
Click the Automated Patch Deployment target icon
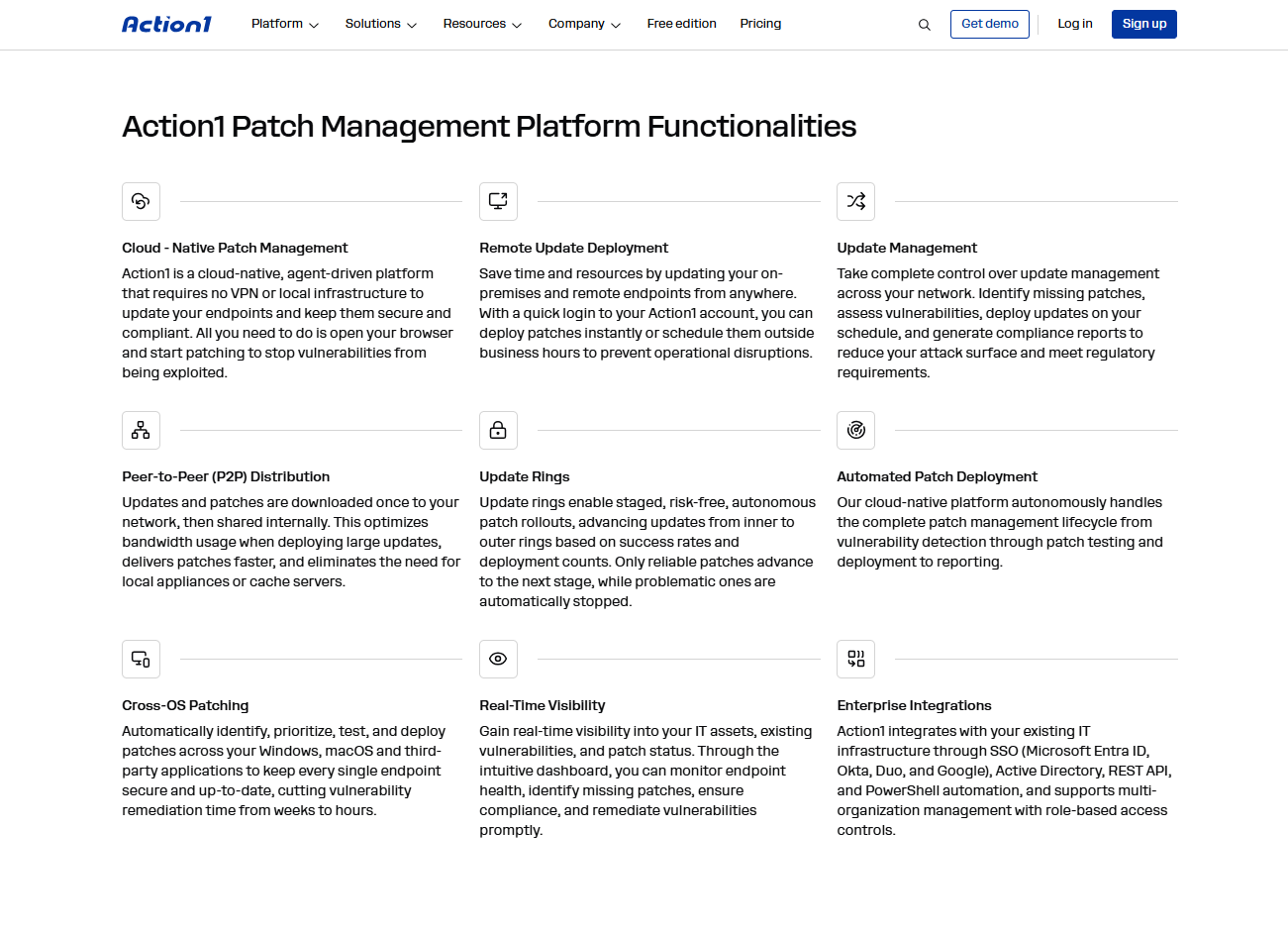click(855, 430)
